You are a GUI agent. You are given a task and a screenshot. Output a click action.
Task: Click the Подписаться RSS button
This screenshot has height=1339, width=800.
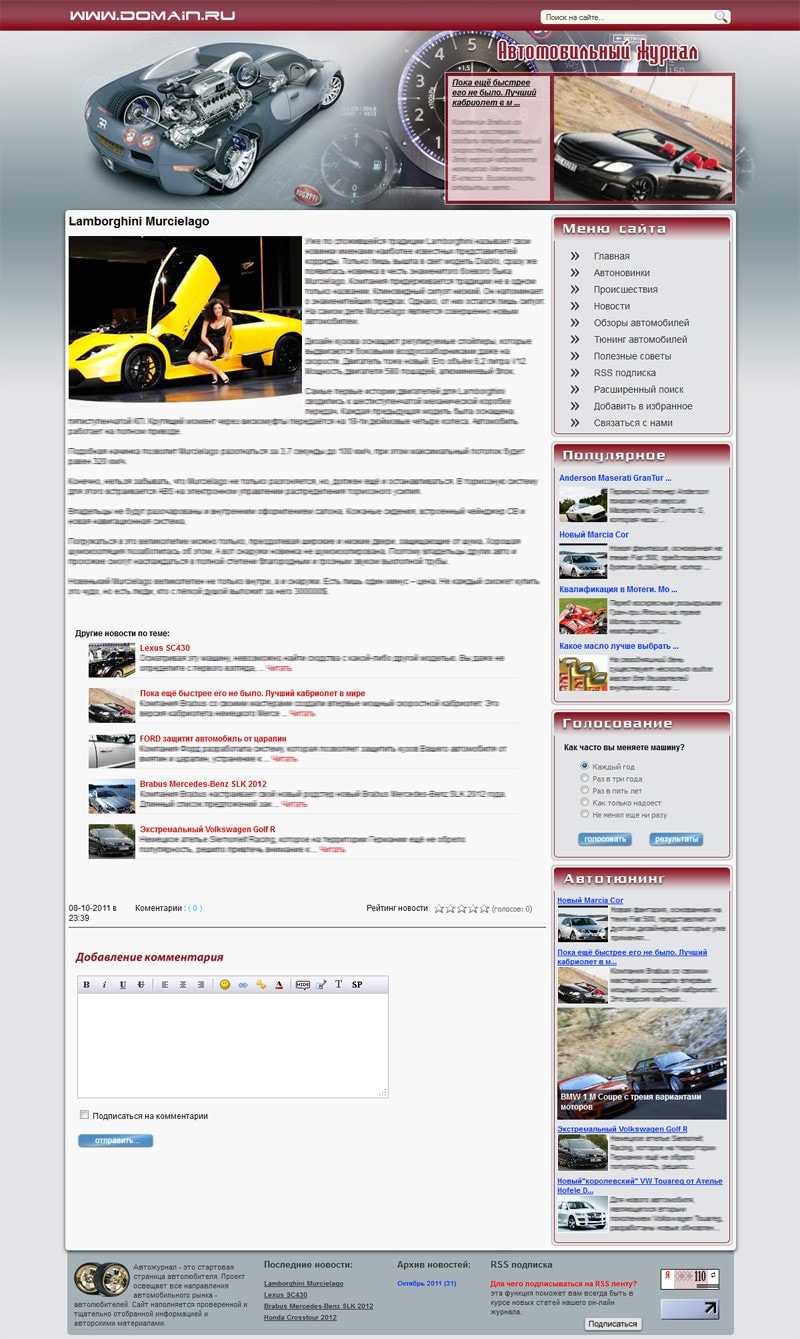pyautogui.click(x=613, y=1323)
